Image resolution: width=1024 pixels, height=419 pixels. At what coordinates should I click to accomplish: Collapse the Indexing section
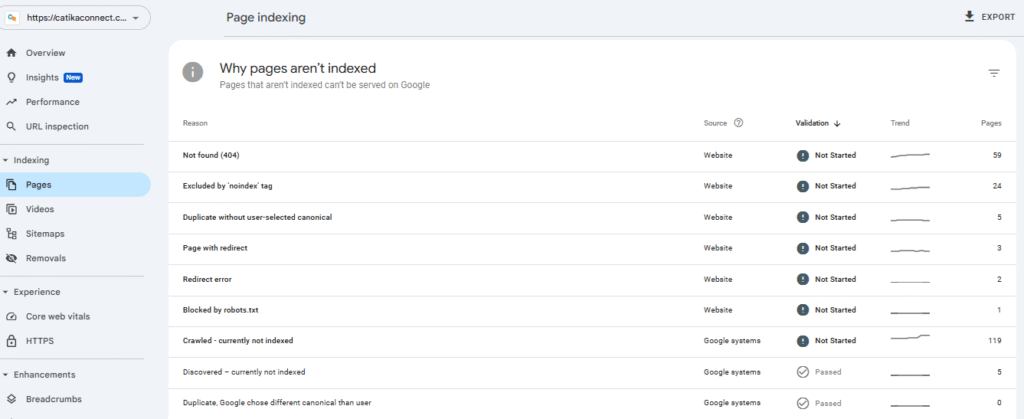pyautogui.click(x=6, y=160)
